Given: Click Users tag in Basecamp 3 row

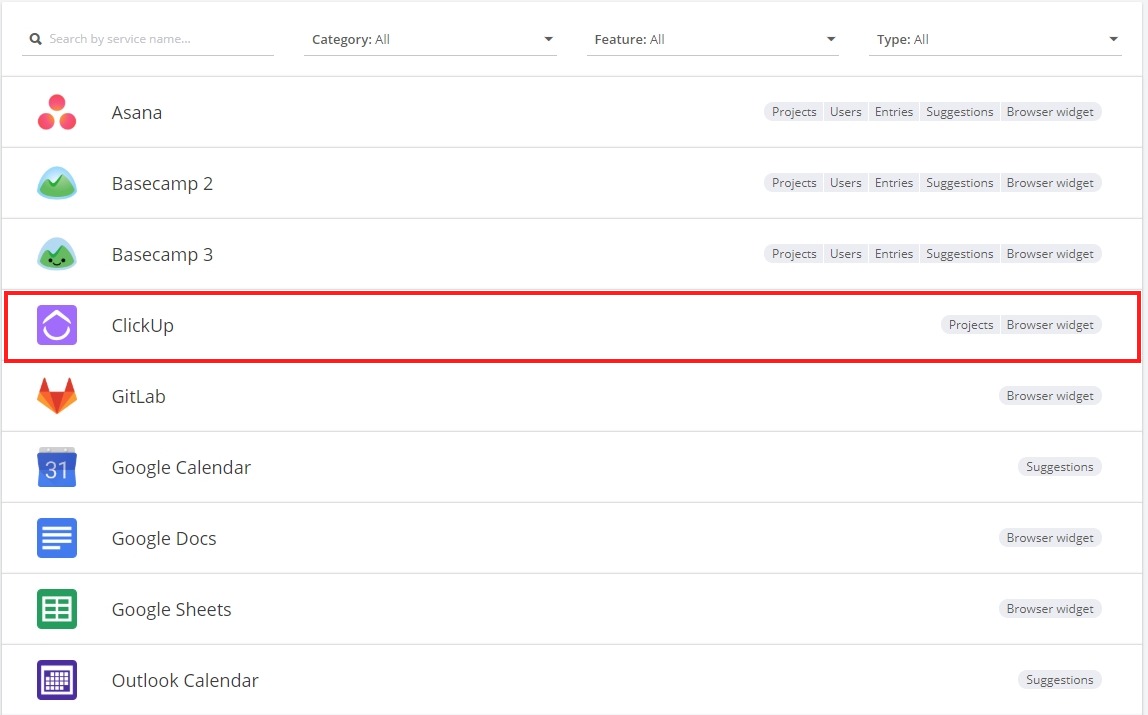Looking at the screenshot, I should tap(846, 254).
